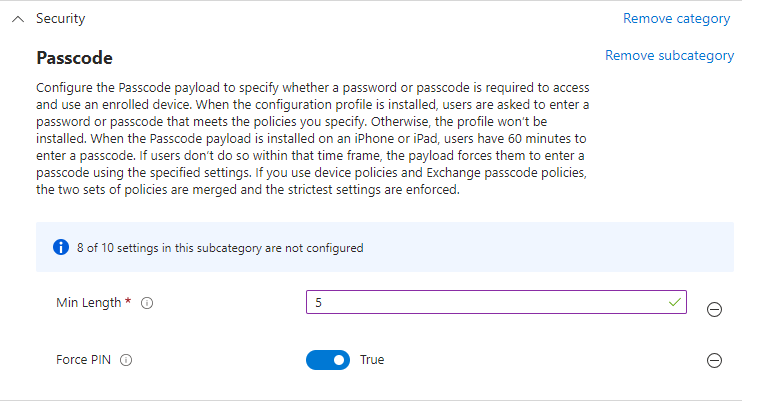Click the red required asterisk by Min Length
764x402 pixels.
coord(128,301)
